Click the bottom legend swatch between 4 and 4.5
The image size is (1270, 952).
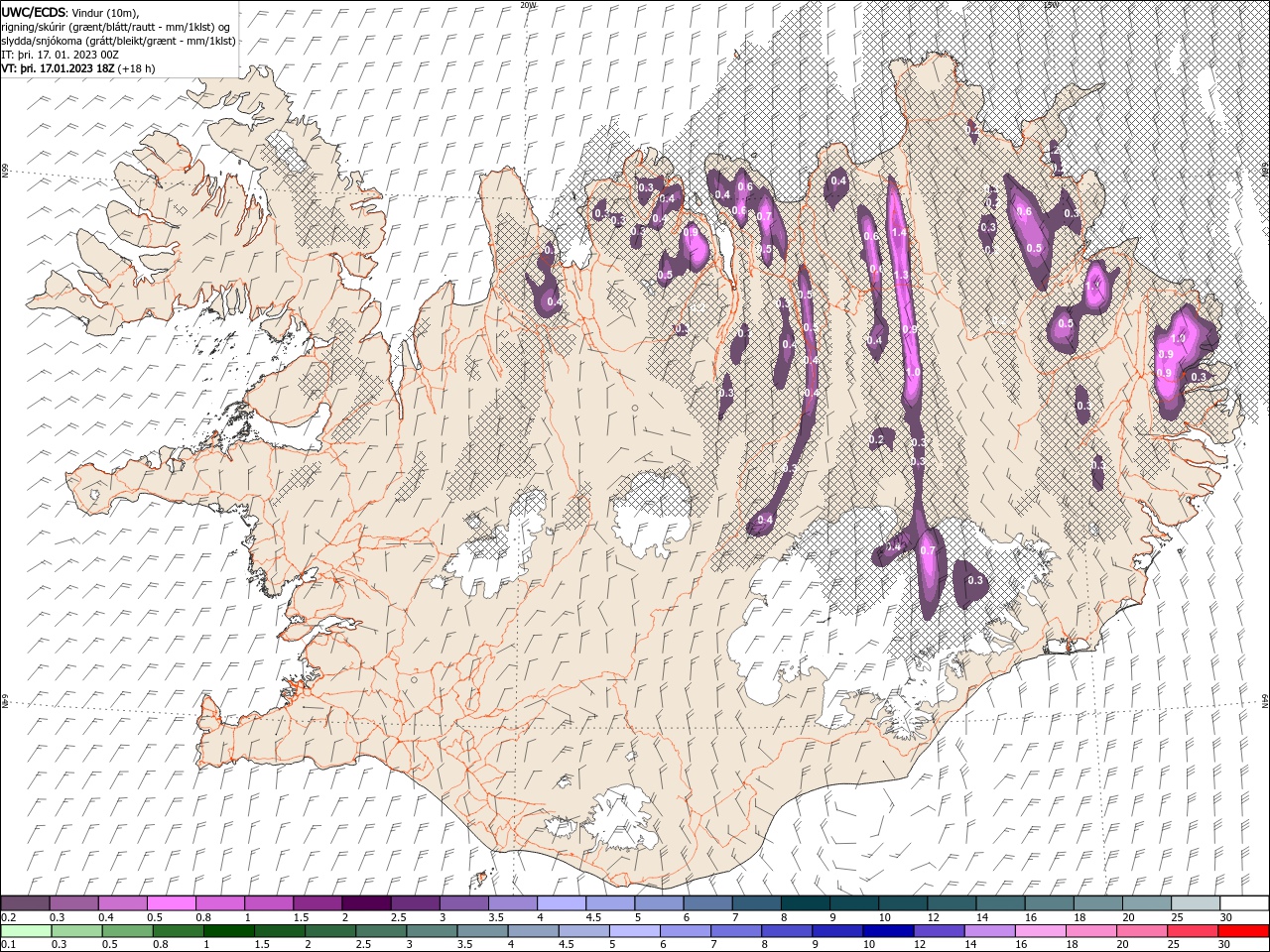click(x=533, y=931)
